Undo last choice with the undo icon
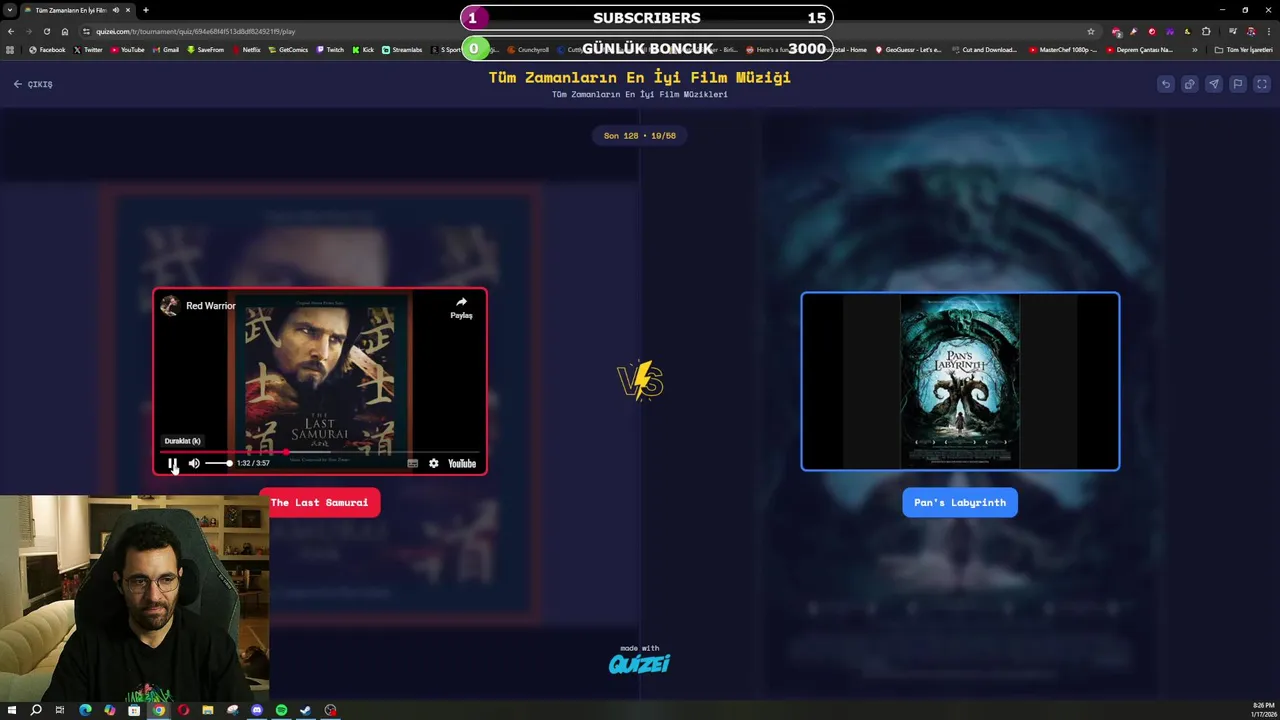1280x720 pixels. [1166, 84]
